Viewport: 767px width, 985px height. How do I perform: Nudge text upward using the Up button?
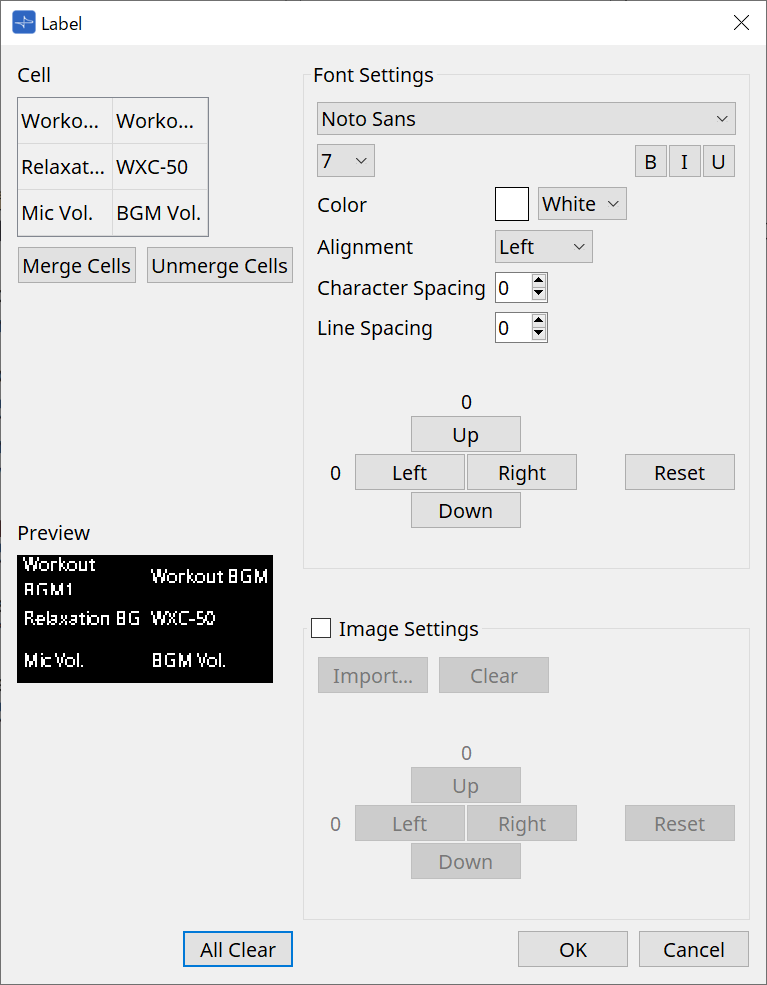click(465, 434)
